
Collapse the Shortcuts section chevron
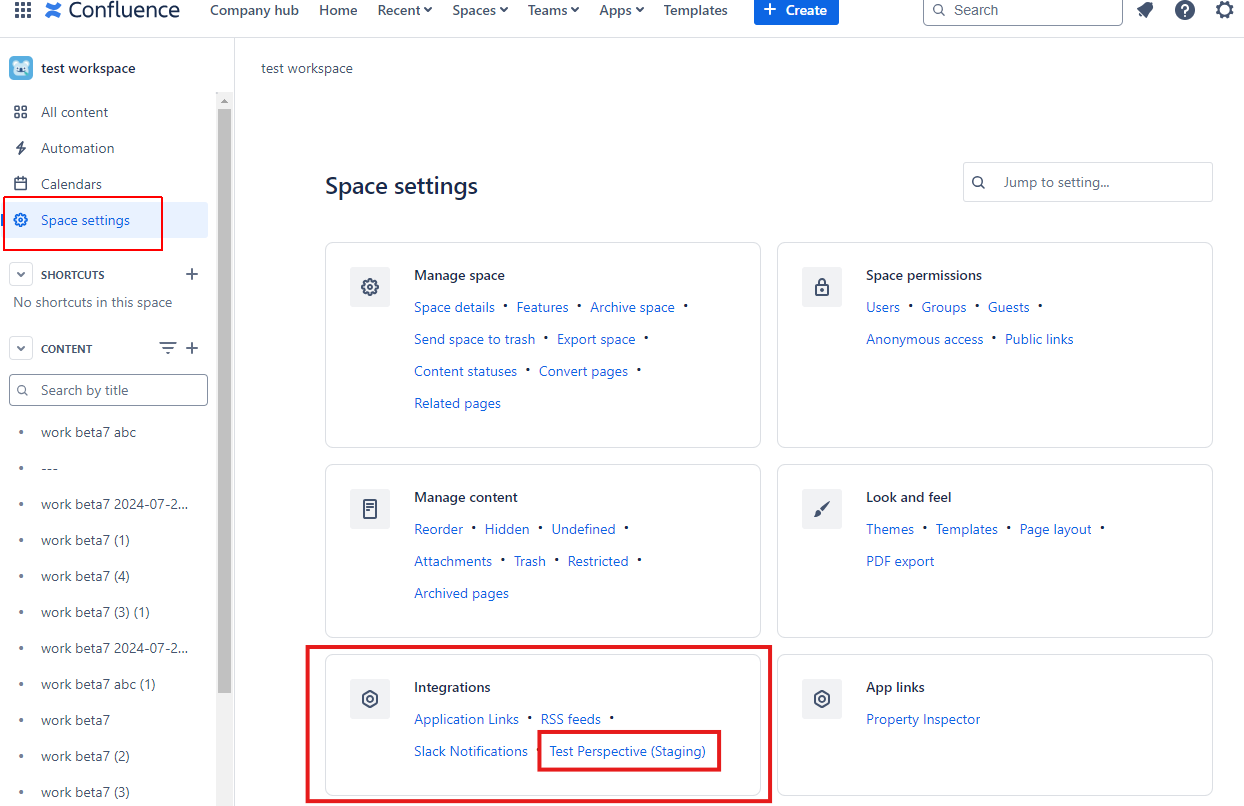(x=22, y=274)
